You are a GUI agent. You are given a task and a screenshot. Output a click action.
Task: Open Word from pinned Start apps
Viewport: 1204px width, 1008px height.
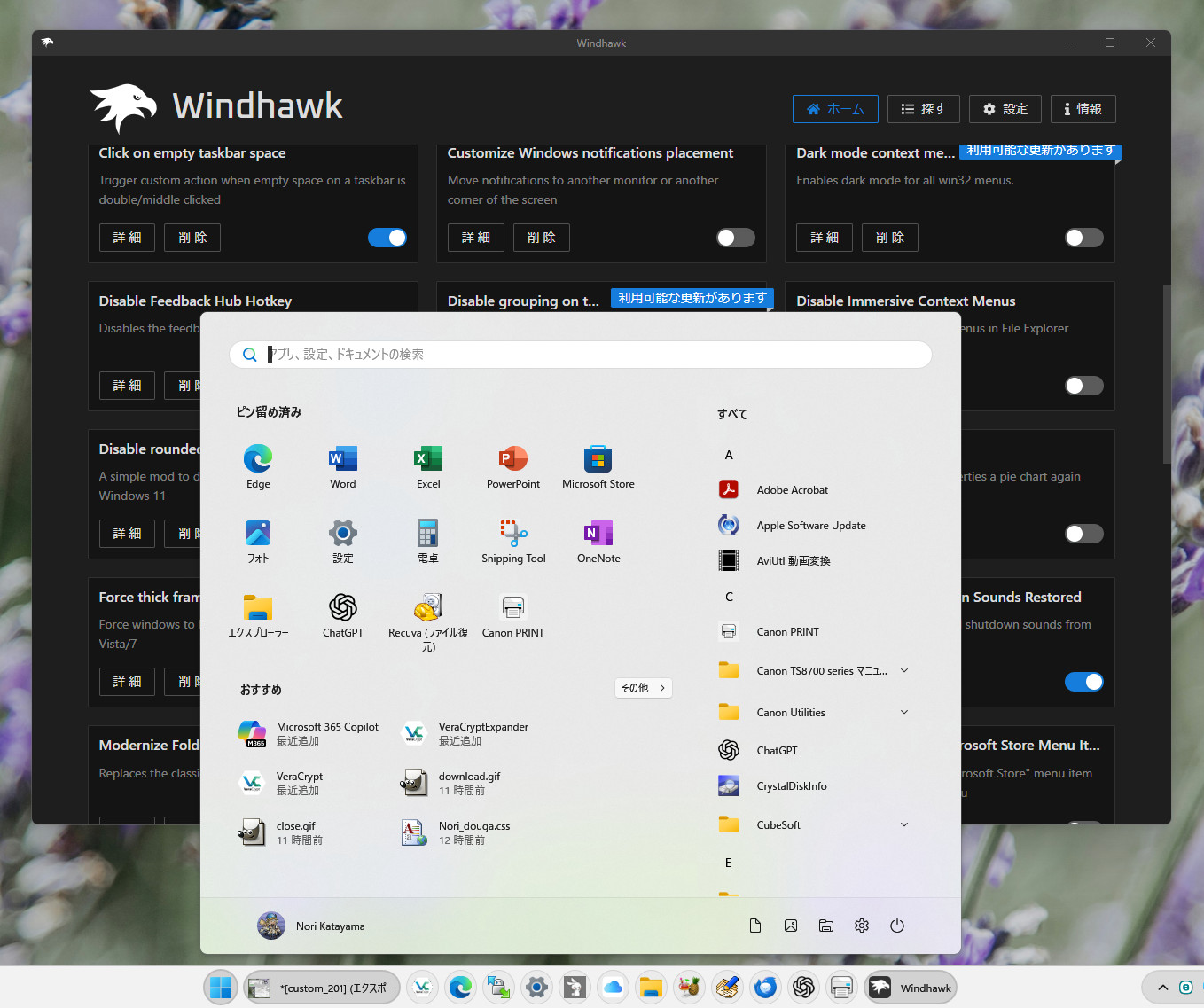343,467
